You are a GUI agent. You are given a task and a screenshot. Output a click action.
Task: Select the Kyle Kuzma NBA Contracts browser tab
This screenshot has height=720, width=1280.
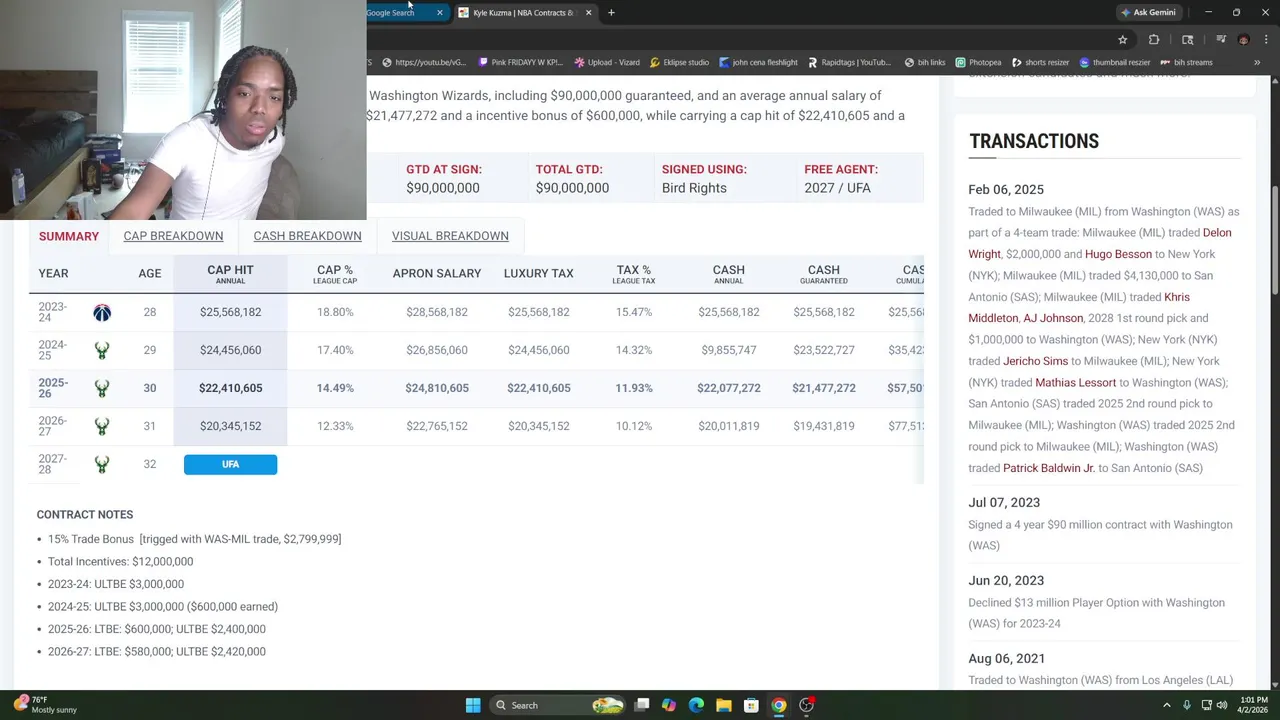(523, 12)
